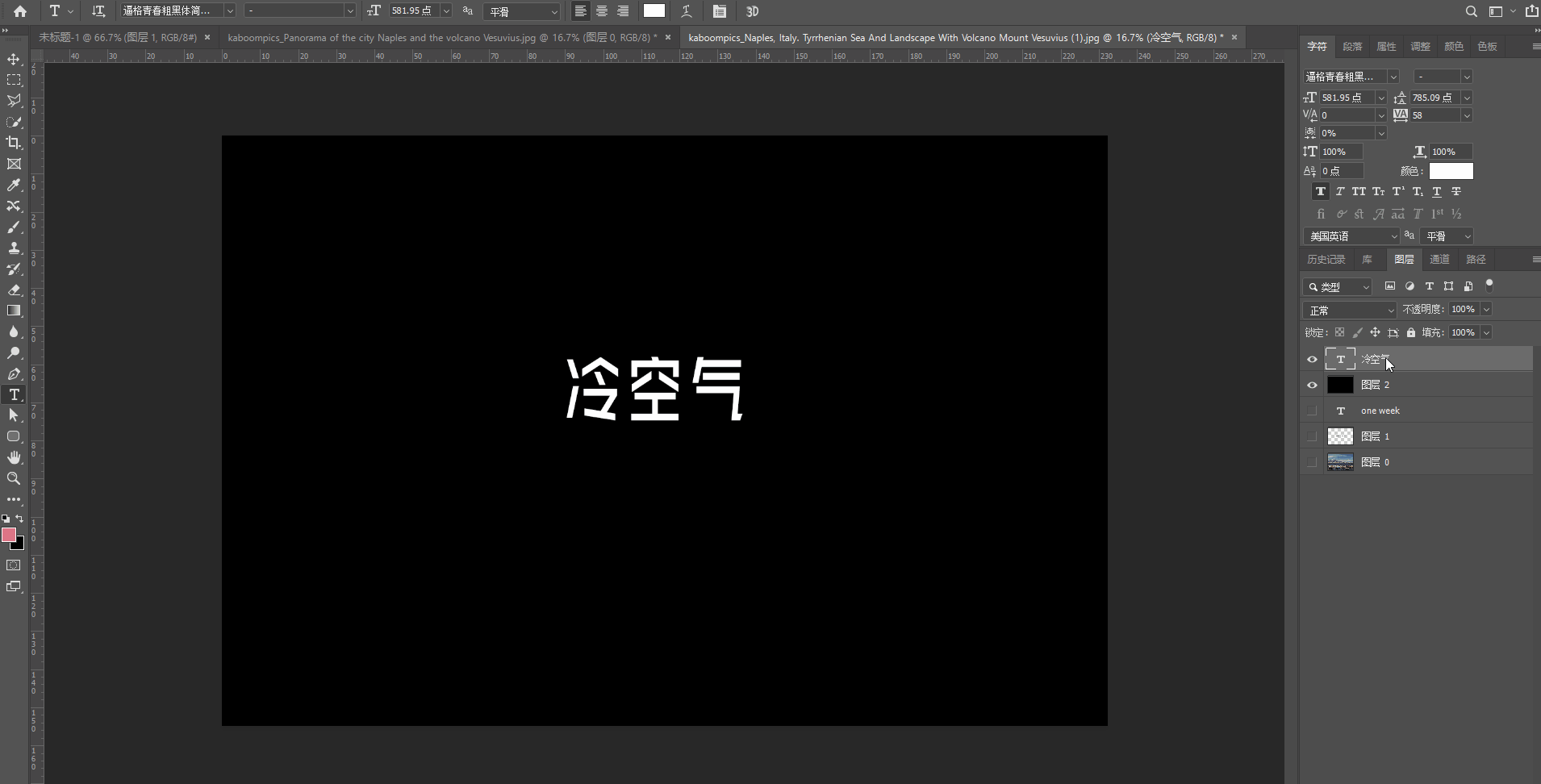Toggle the character and paragraph panels
This screenshot has width=1541, height=784.
point(720,11)
